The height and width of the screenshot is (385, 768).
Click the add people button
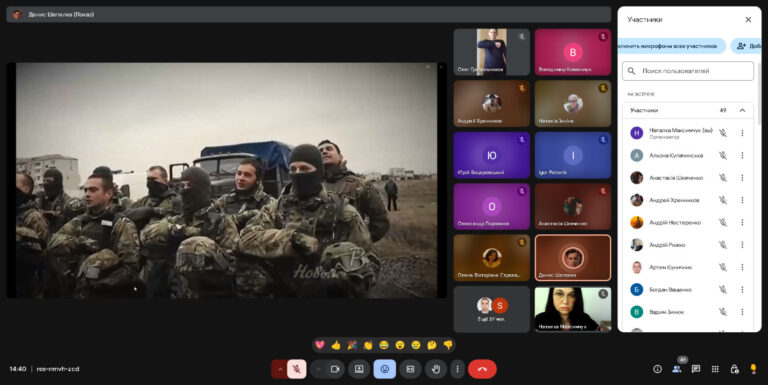pos(746,46)
